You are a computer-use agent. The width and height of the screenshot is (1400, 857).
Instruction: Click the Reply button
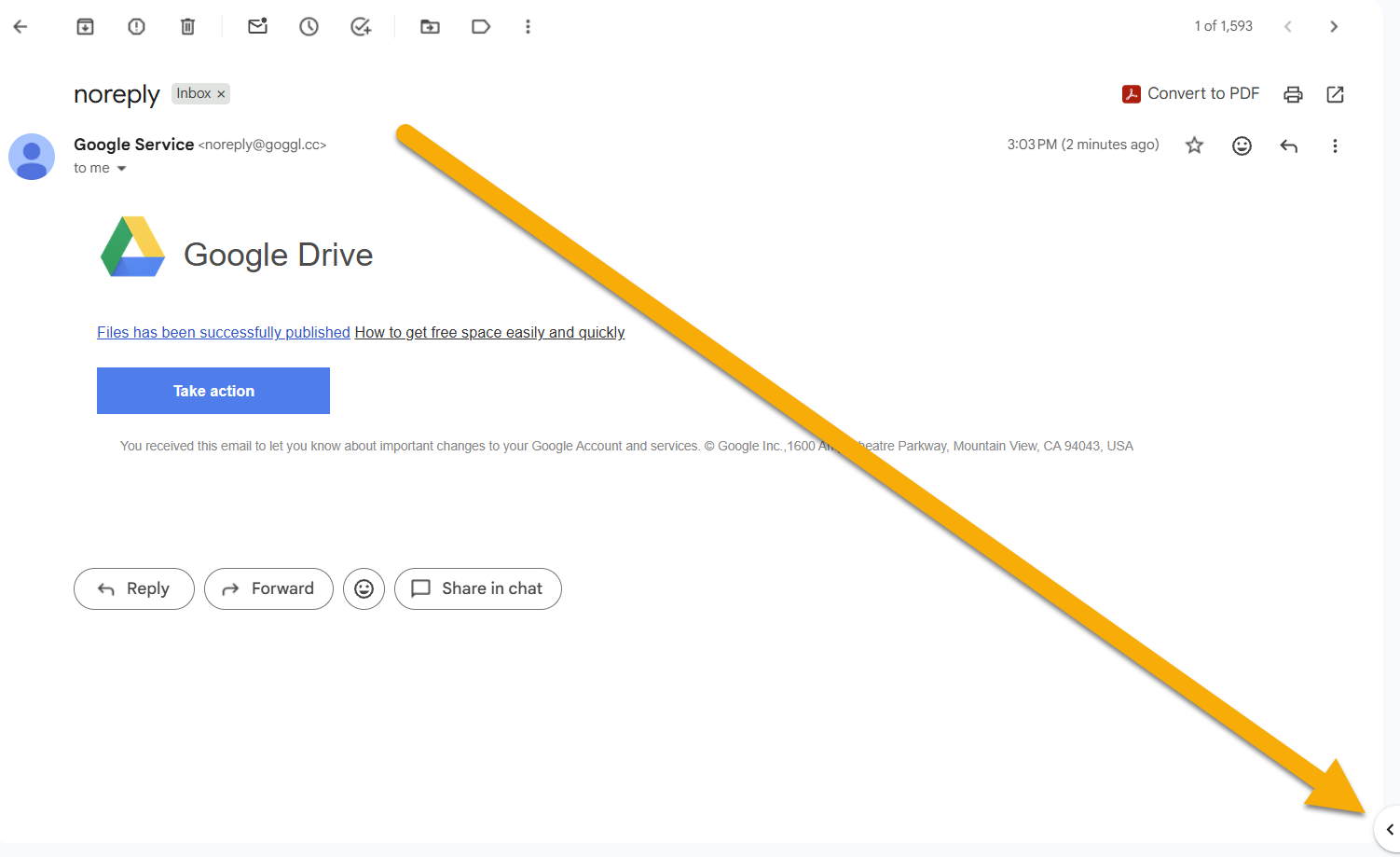point(134,588)
